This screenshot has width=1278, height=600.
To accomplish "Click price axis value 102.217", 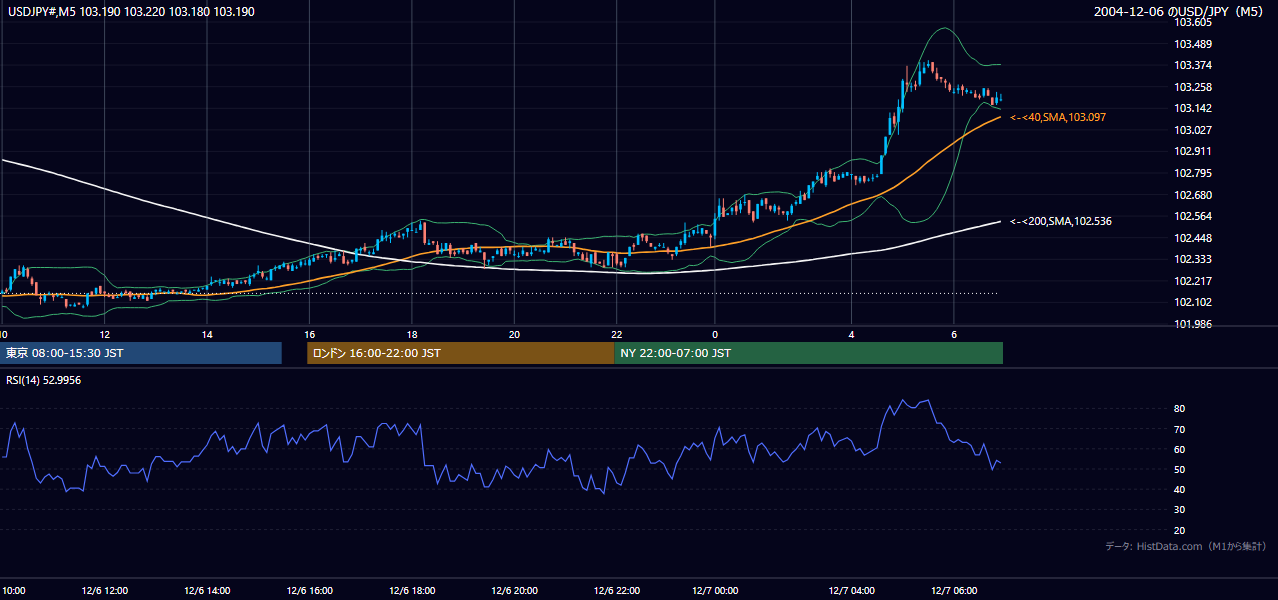I will tap(1192, 281).
